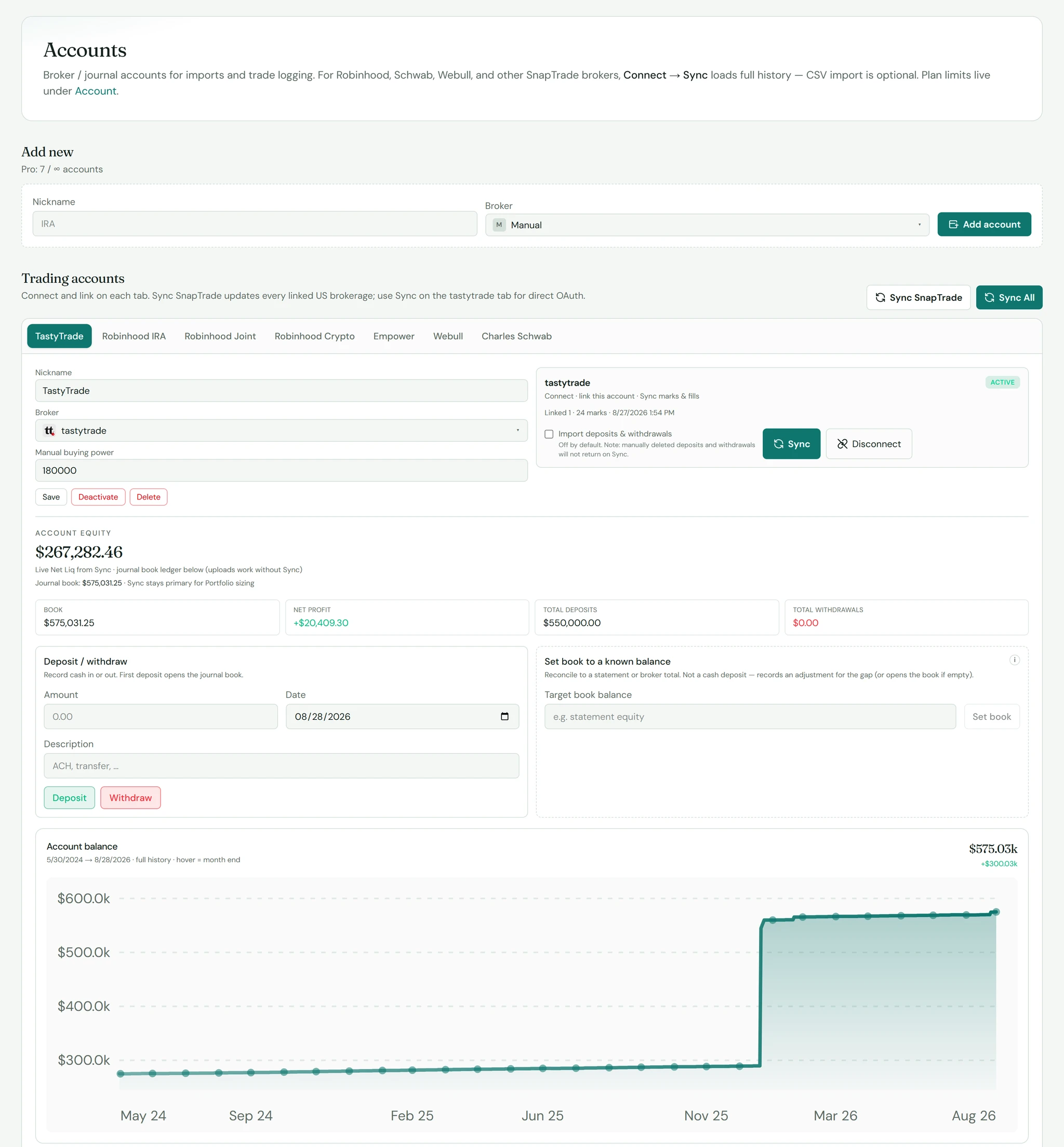Click the Disconnect button
Image resolution: width=1064 pixels, height=1147 pixels.
coord(868,444)
